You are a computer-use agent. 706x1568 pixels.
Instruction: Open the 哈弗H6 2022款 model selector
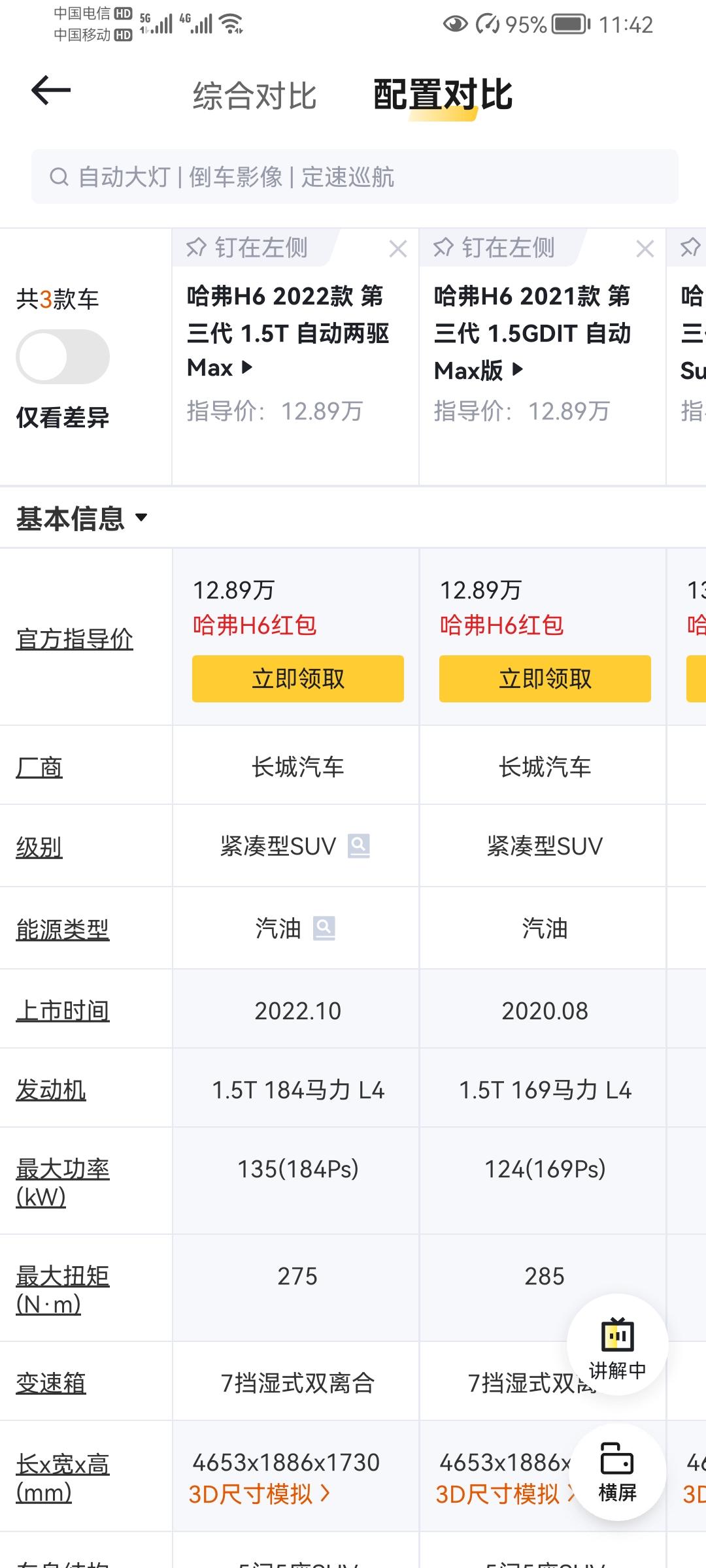(288, 332)
